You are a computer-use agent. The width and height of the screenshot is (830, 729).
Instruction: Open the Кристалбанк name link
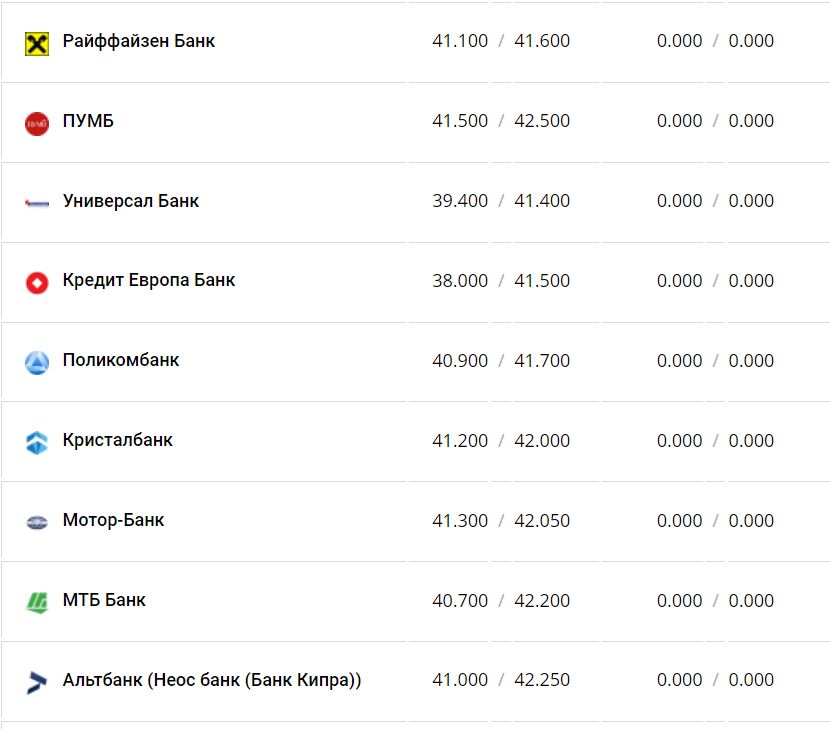117,441
